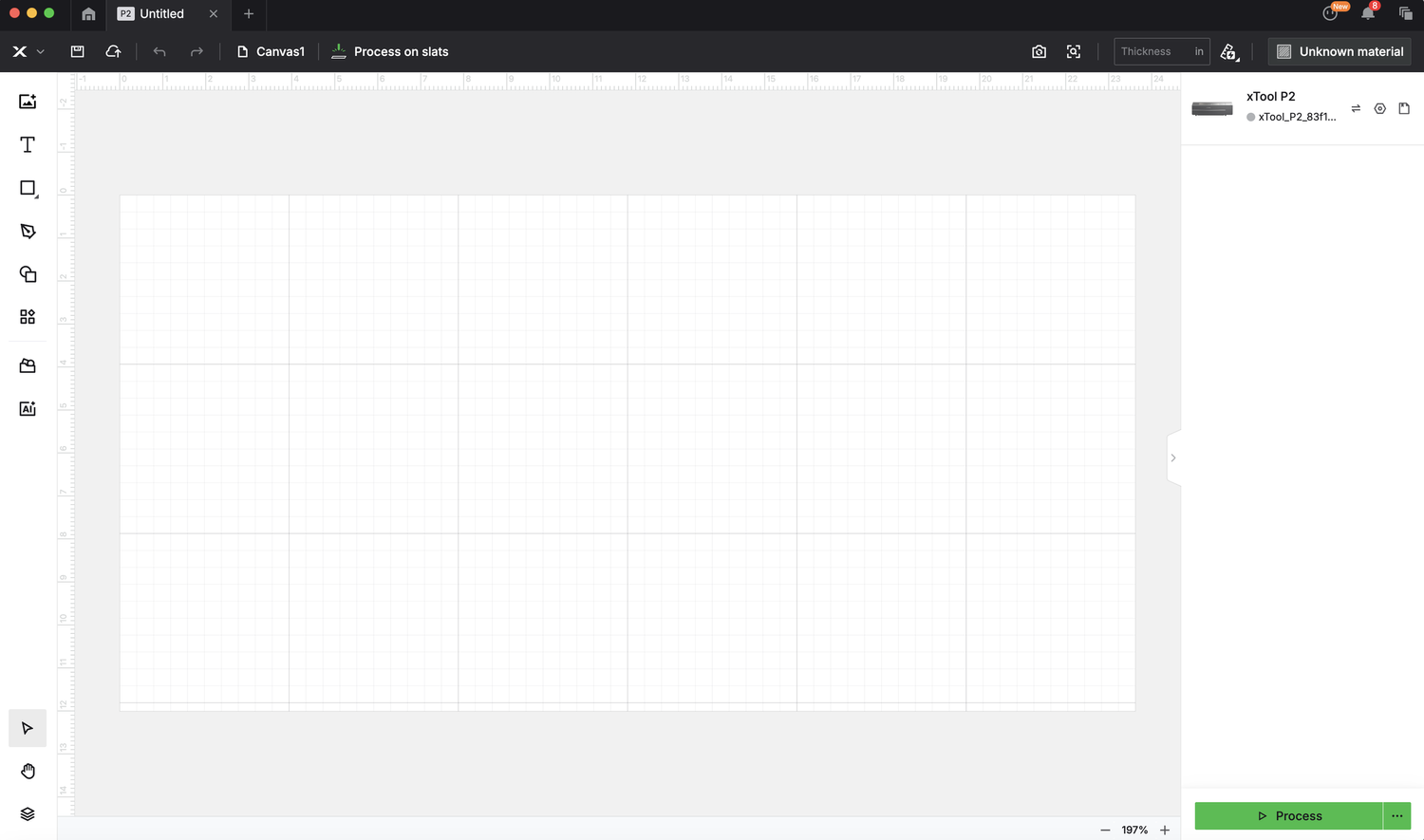Click the stacked windows icon at top right

coord(1405,13)
